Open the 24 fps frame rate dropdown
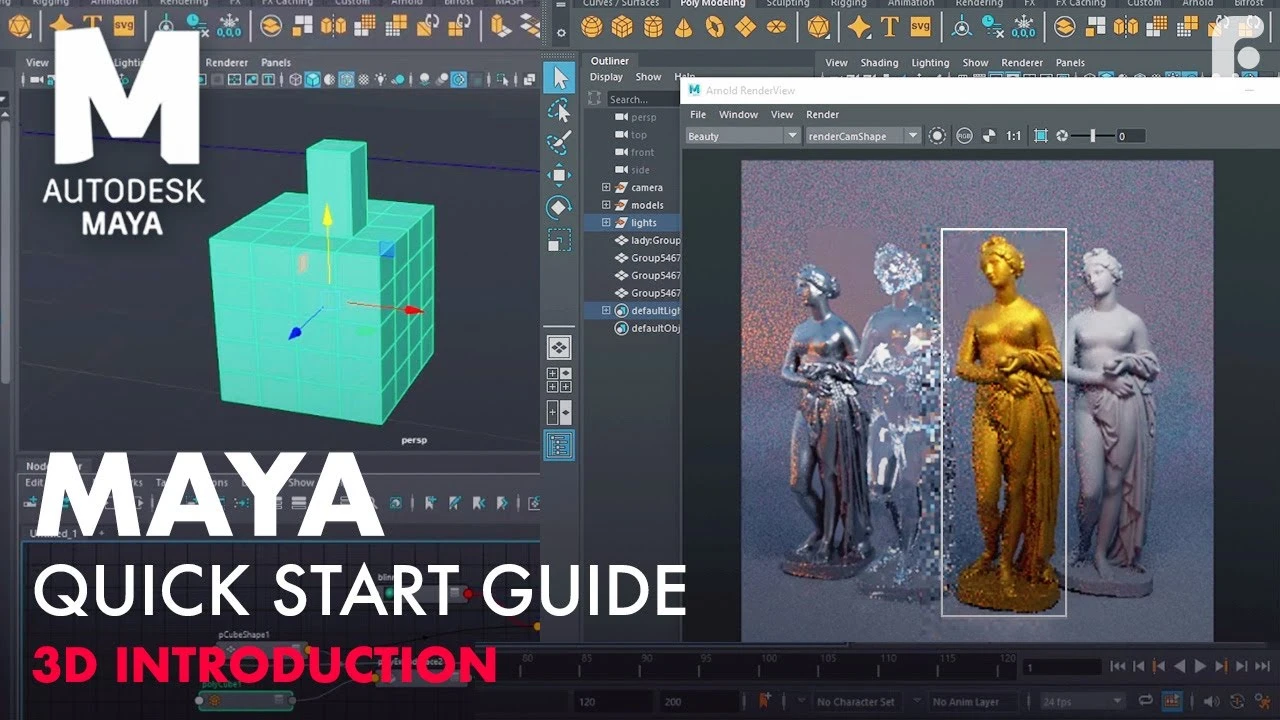Image resolution: width=1280 pixels, height=720 pixels. (x=1081, y=702)
